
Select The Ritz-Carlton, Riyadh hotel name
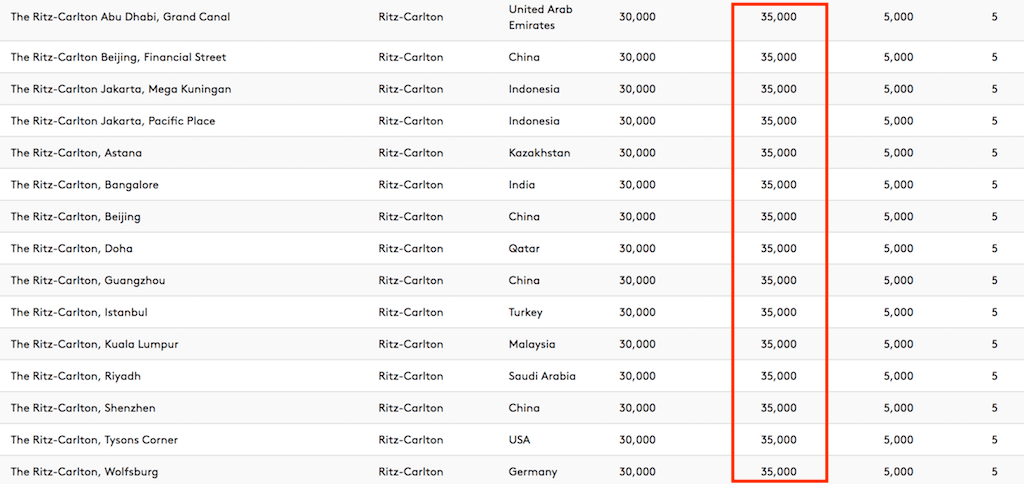point(76,376)
